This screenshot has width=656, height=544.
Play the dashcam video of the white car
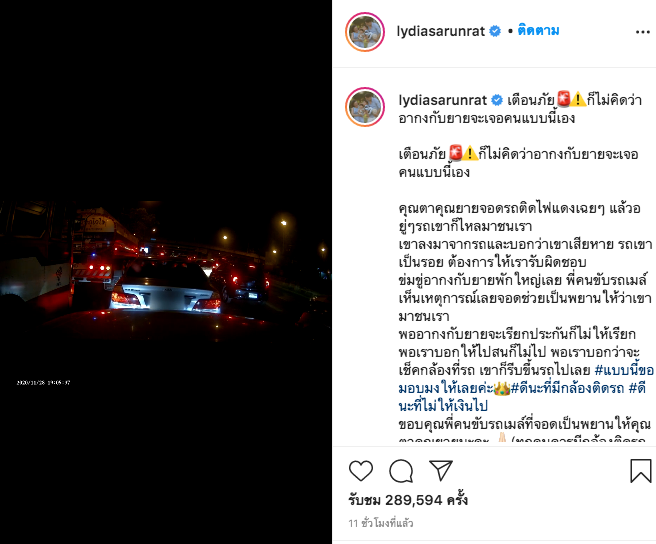pos(166,272)
